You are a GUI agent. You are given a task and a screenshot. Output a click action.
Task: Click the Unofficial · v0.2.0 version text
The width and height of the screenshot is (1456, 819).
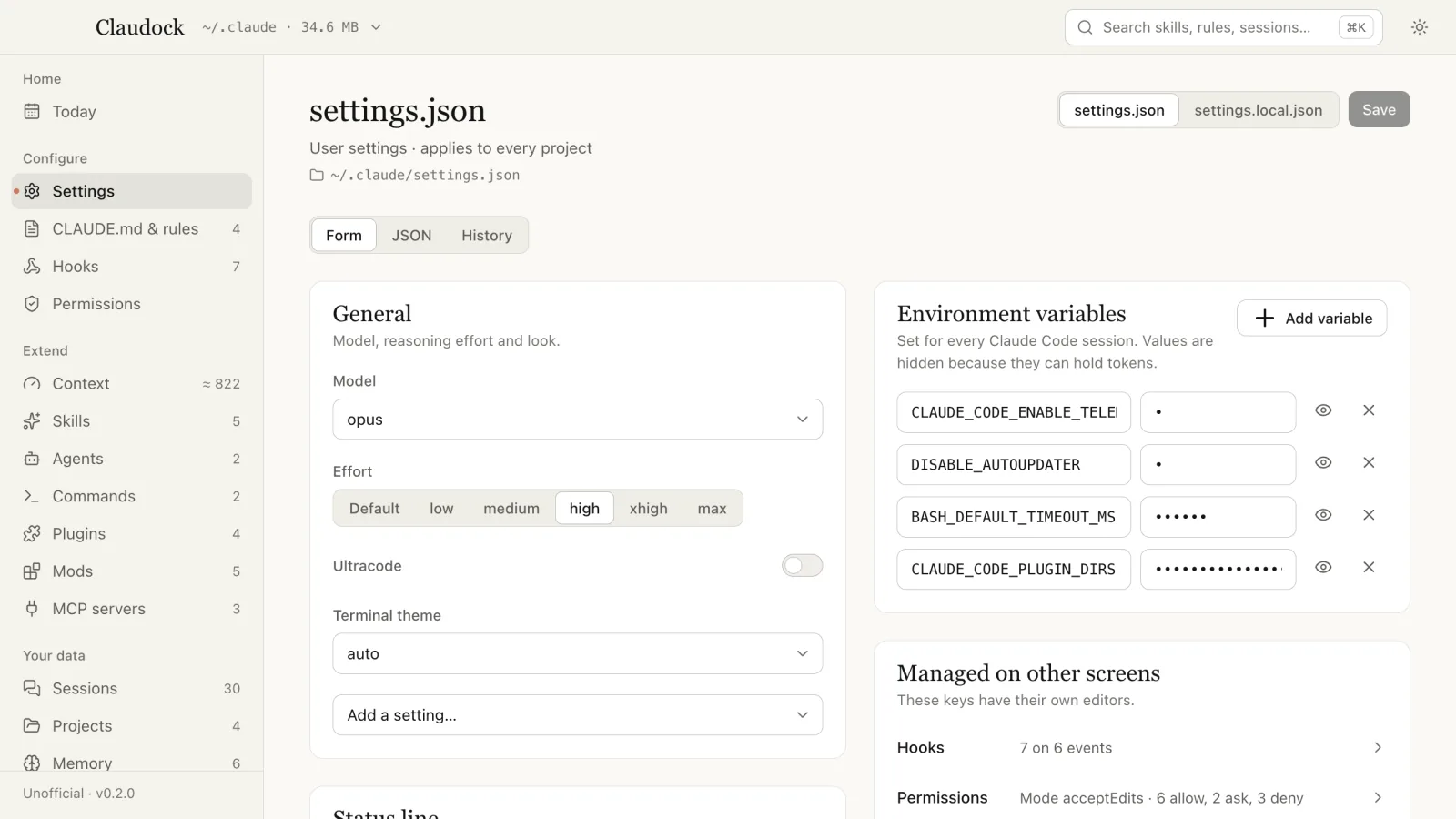pos(79,794)
